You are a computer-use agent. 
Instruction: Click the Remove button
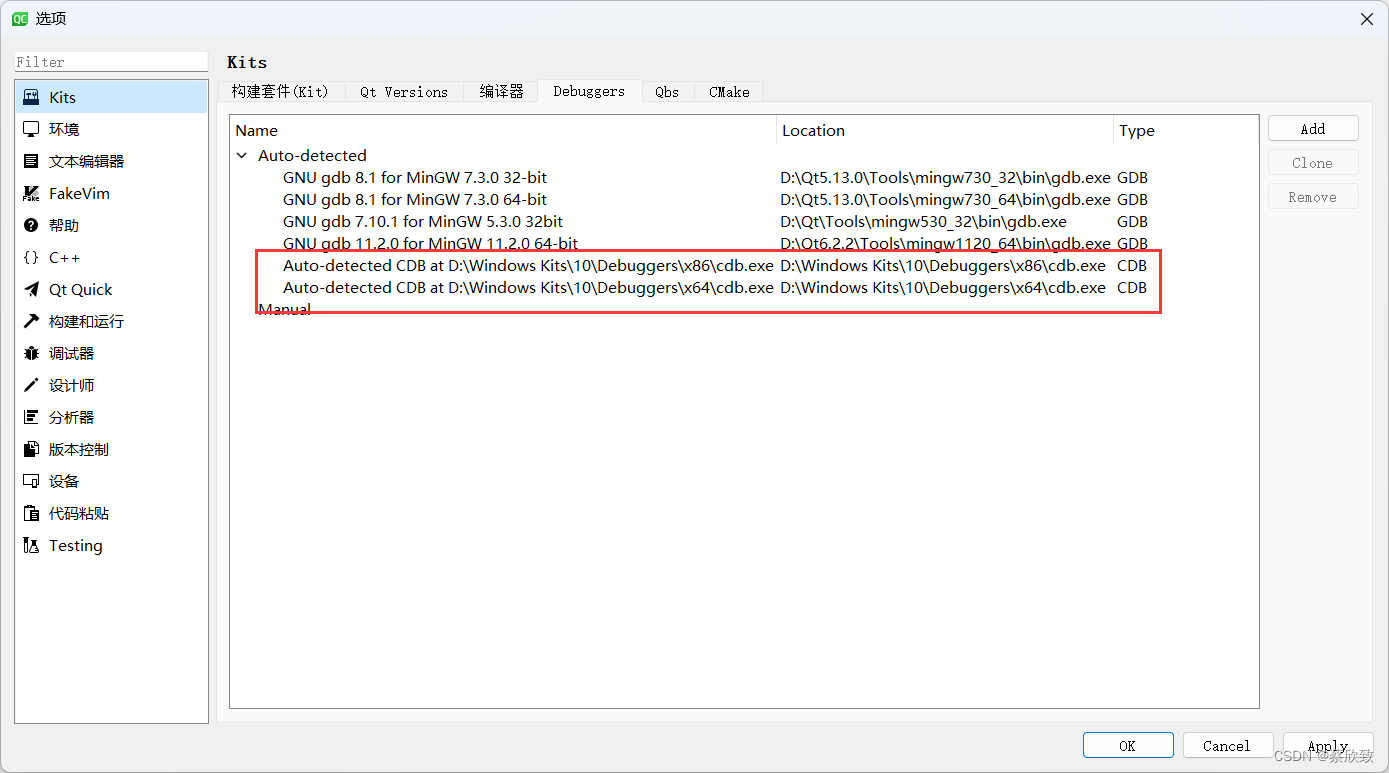pyautogui.click(x=1313, y=197)
